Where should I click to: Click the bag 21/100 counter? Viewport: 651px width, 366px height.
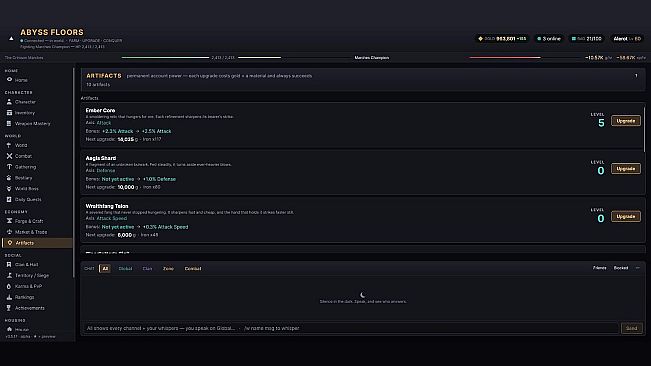point(594,39)
